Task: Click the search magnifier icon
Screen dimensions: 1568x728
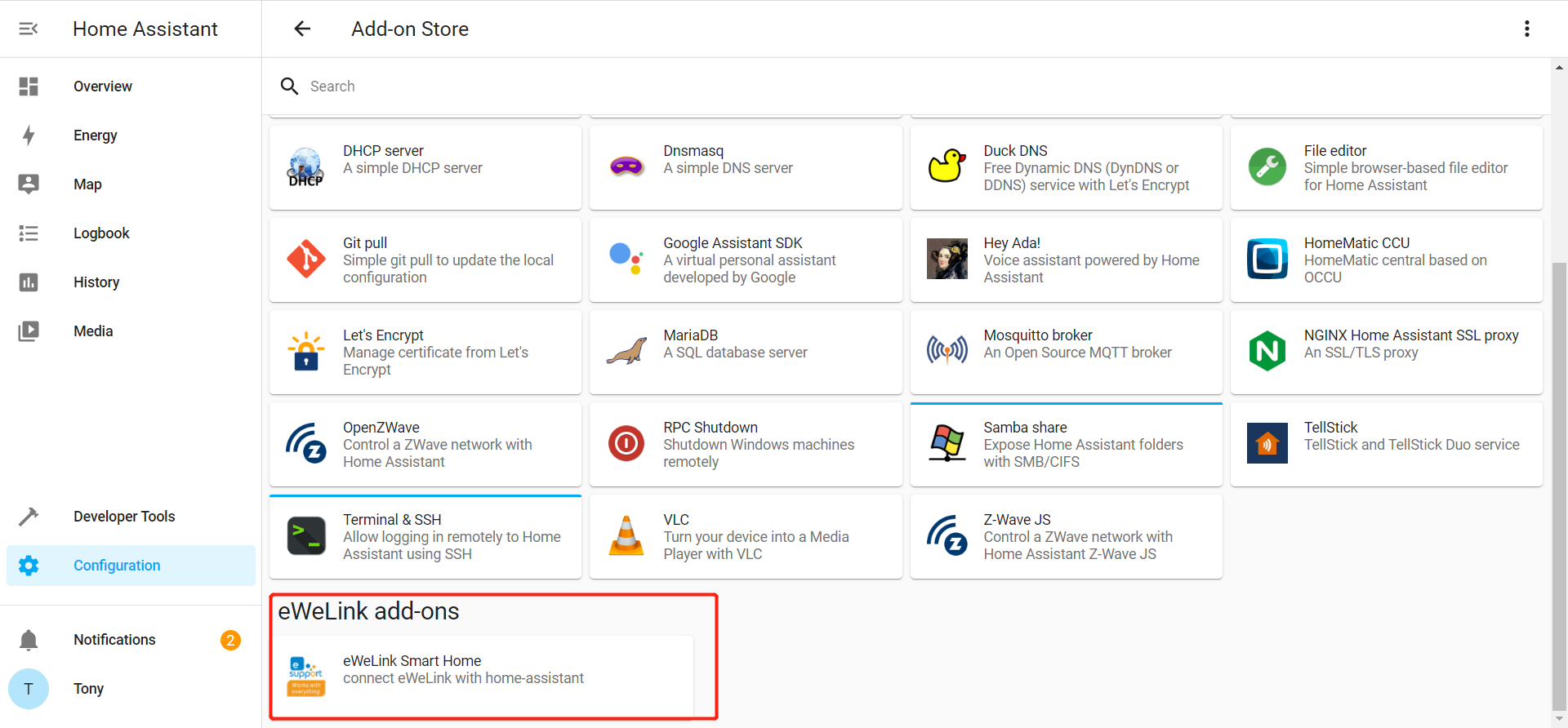Action: (x=289, y=87)
